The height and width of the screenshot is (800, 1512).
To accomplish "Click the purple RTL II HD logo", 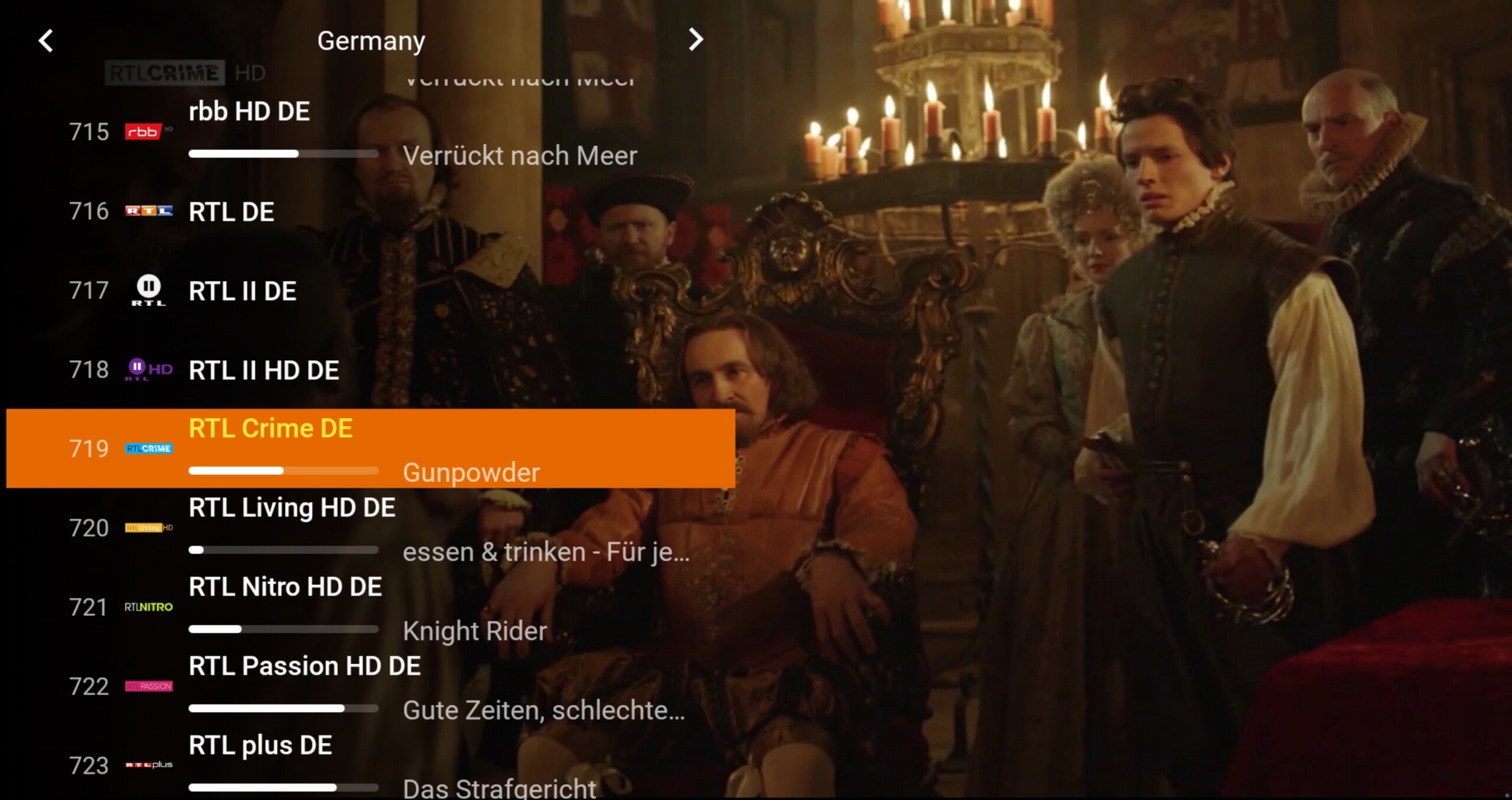I will 148,370.
